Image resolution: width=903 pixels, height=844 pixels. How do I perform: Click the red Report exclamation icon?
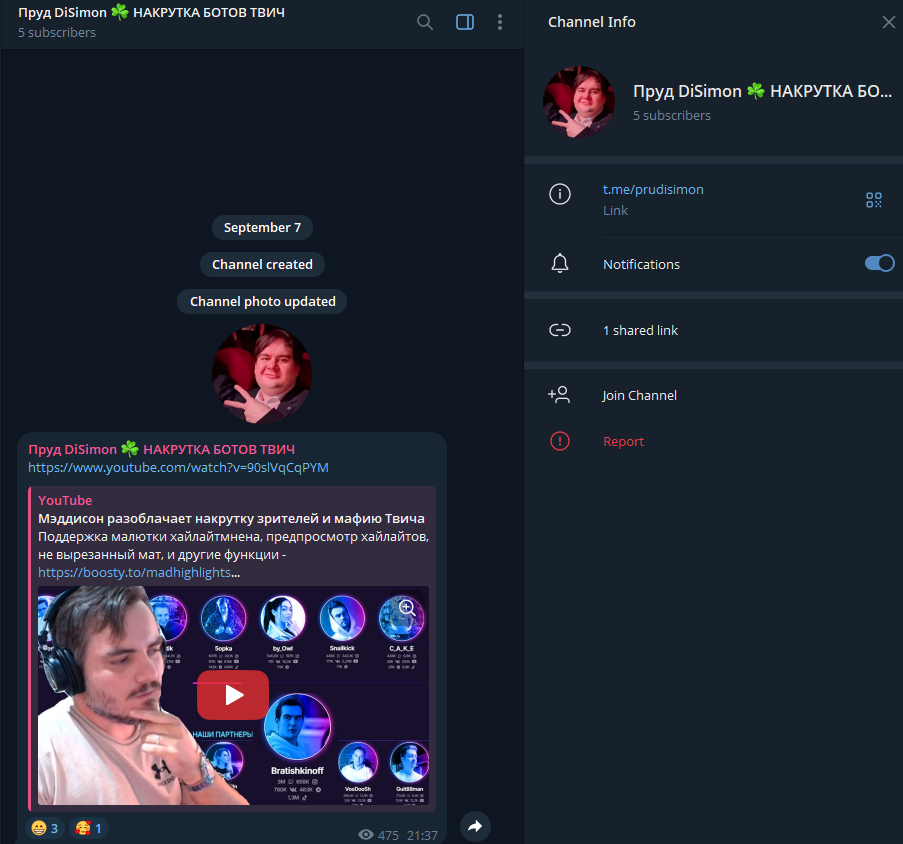[x=560, y=441]
